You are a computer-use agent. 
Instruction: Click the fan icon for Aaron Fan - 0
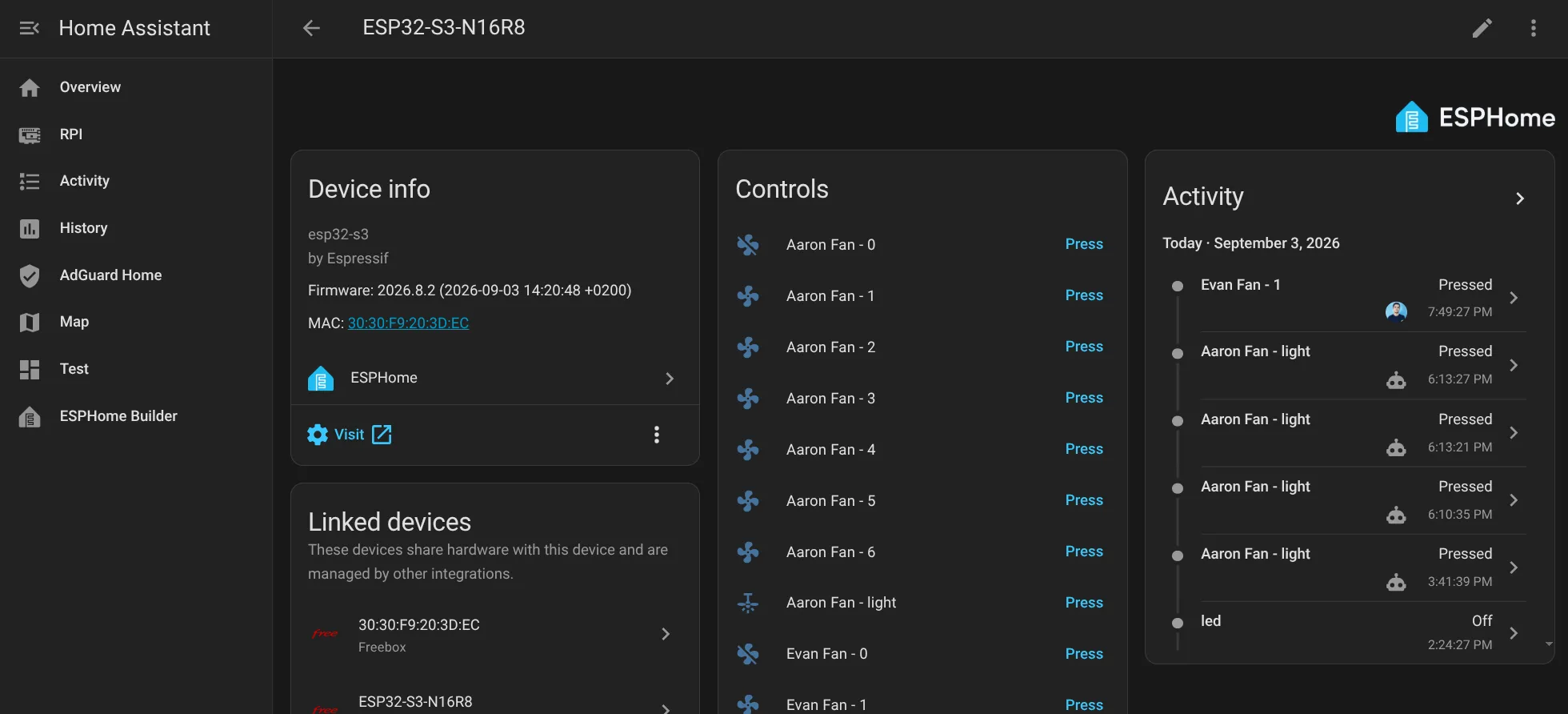(748, 244)
